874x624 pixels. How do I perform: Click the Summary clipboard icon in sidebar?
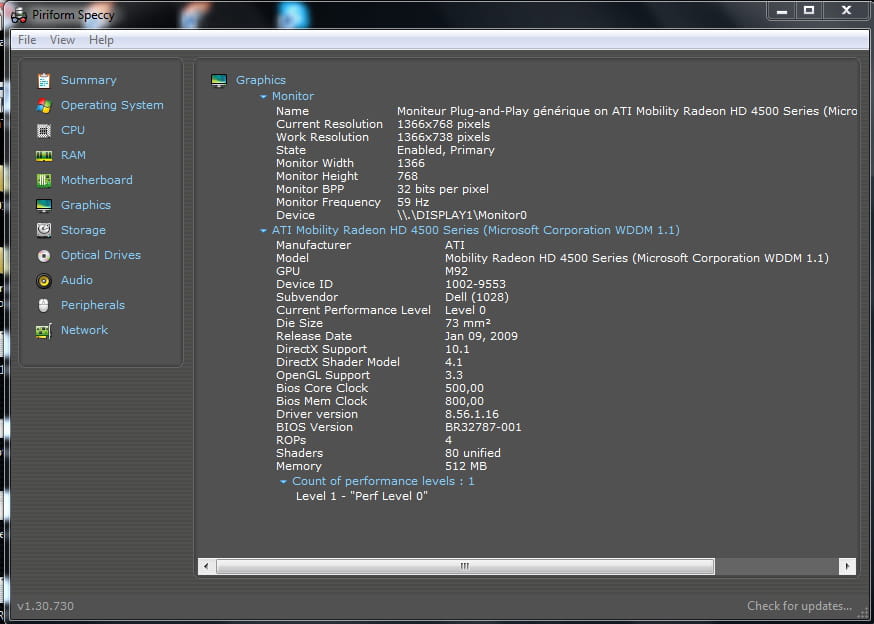(43, 80)
